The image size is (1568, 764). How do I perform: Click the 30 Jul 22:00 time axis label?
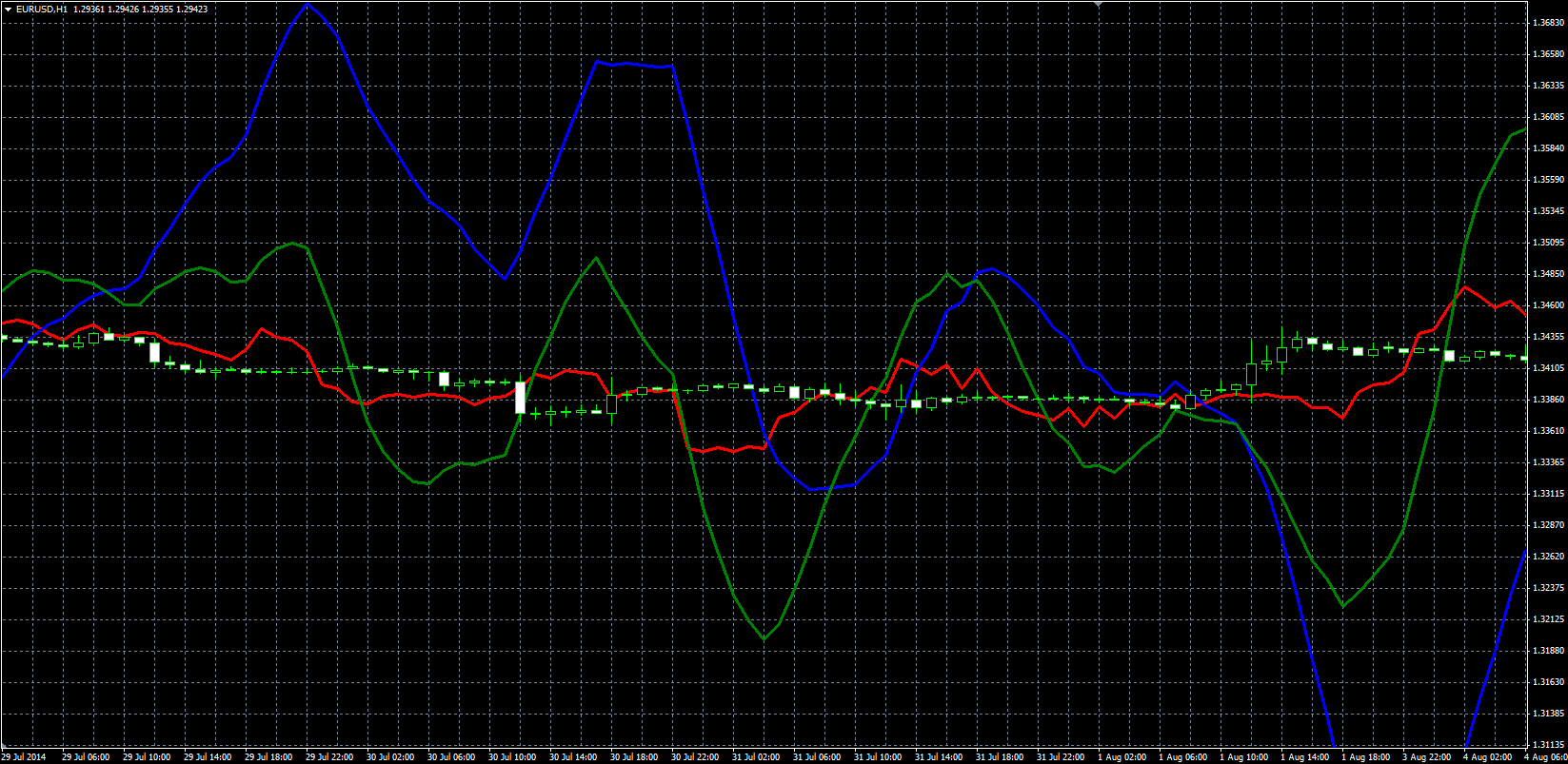(695, 757)
